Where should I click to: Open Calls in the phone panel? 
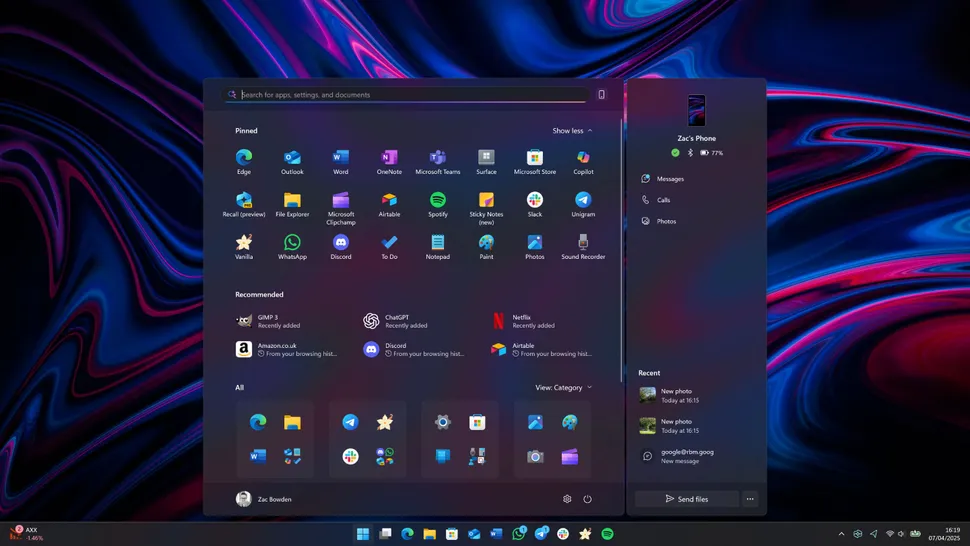(x=663, y=200)
